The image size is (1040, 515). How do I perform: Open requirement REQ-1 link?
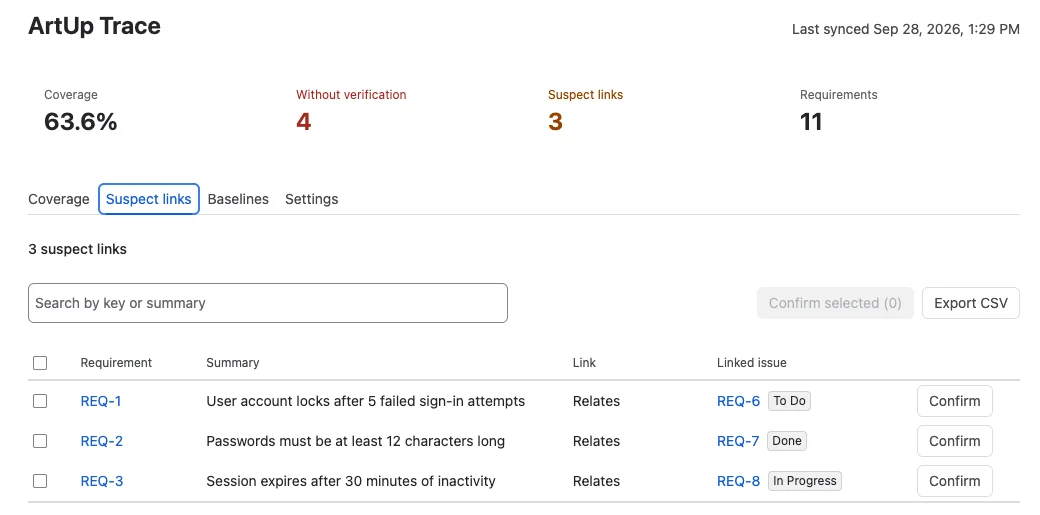101,401
